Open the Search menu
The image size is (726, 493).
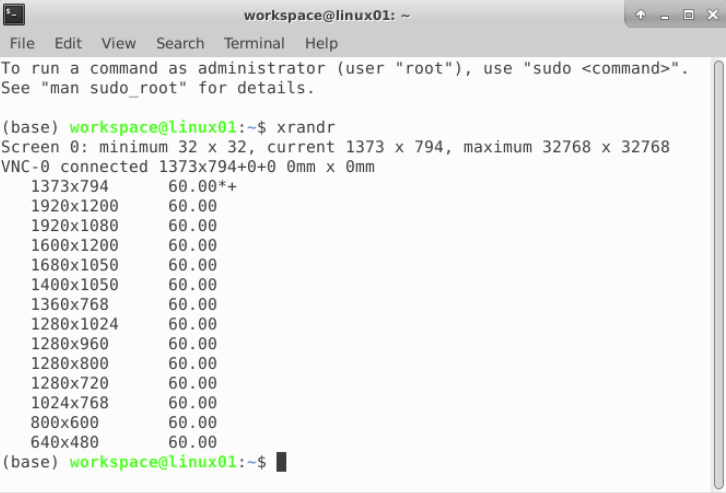(180, 44)
